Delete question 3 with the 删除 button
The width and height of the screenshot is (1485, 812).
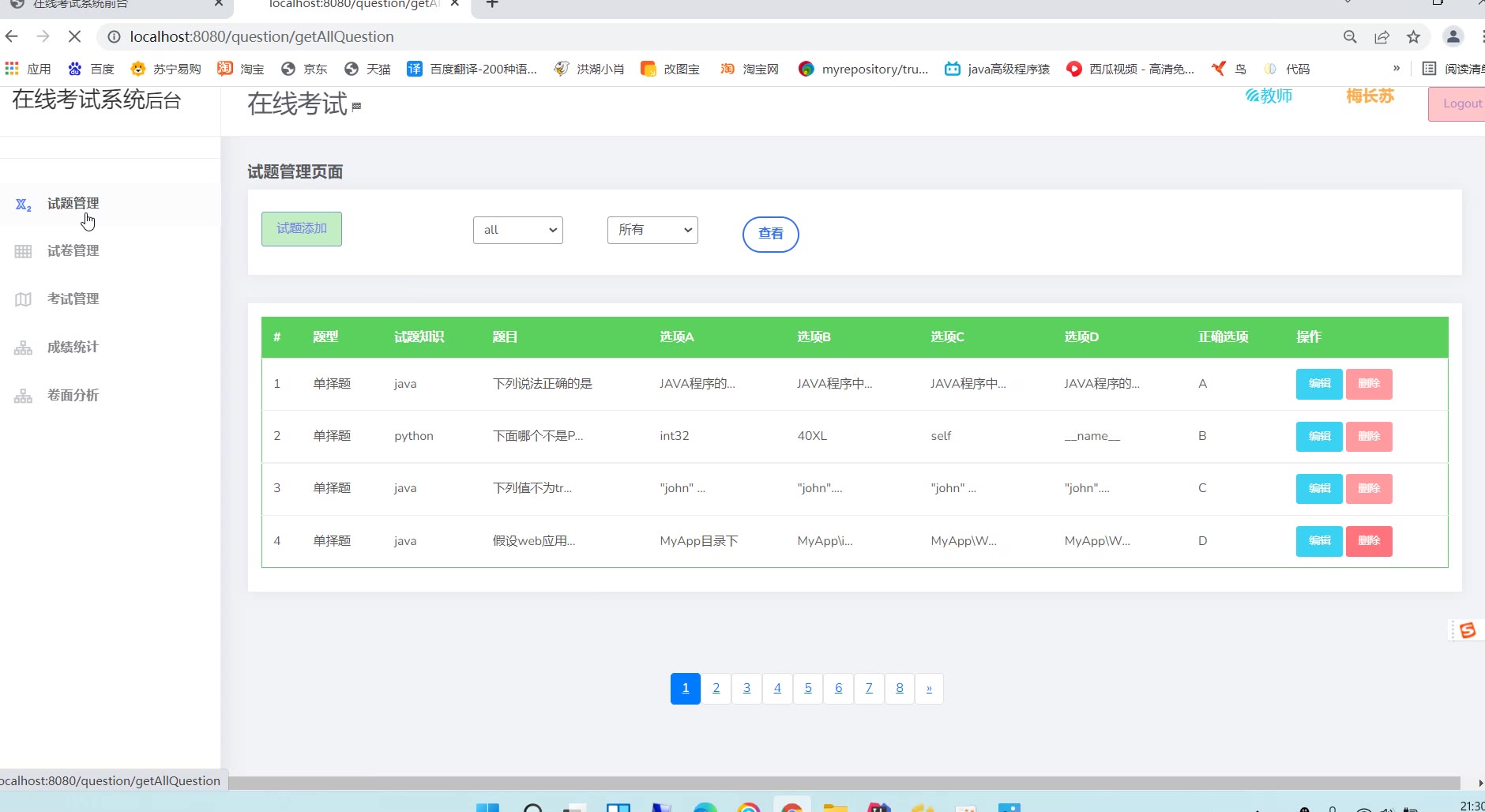point(1369,488)
